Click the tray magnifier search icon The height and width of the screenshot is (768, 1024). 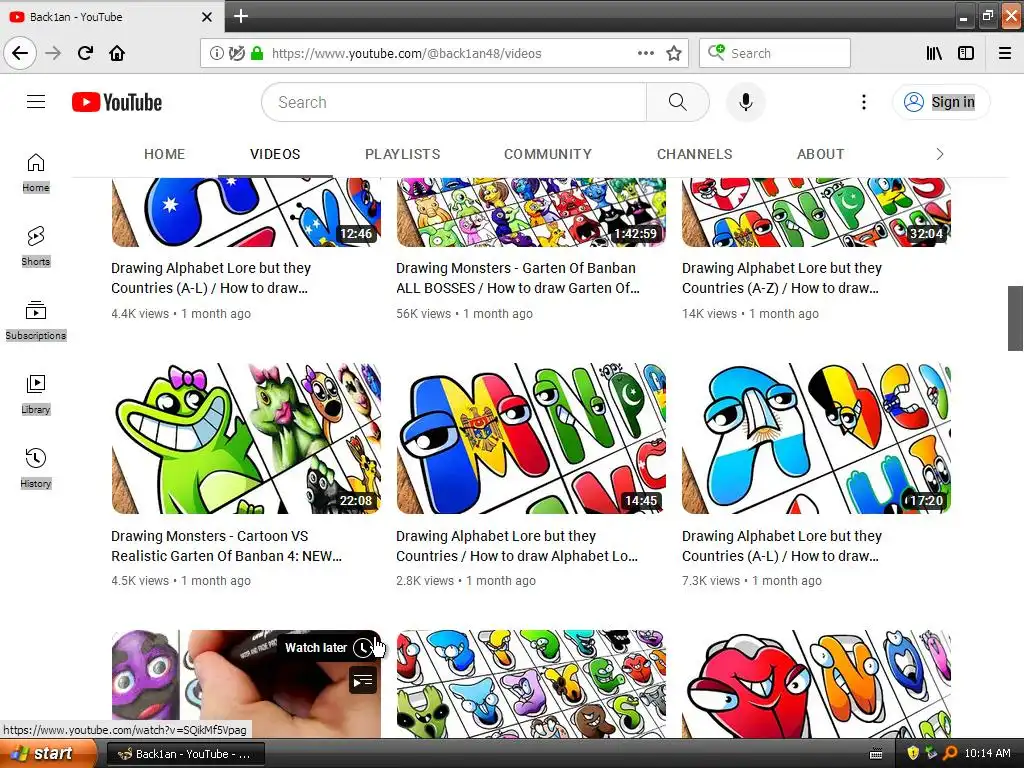(950, 753)
